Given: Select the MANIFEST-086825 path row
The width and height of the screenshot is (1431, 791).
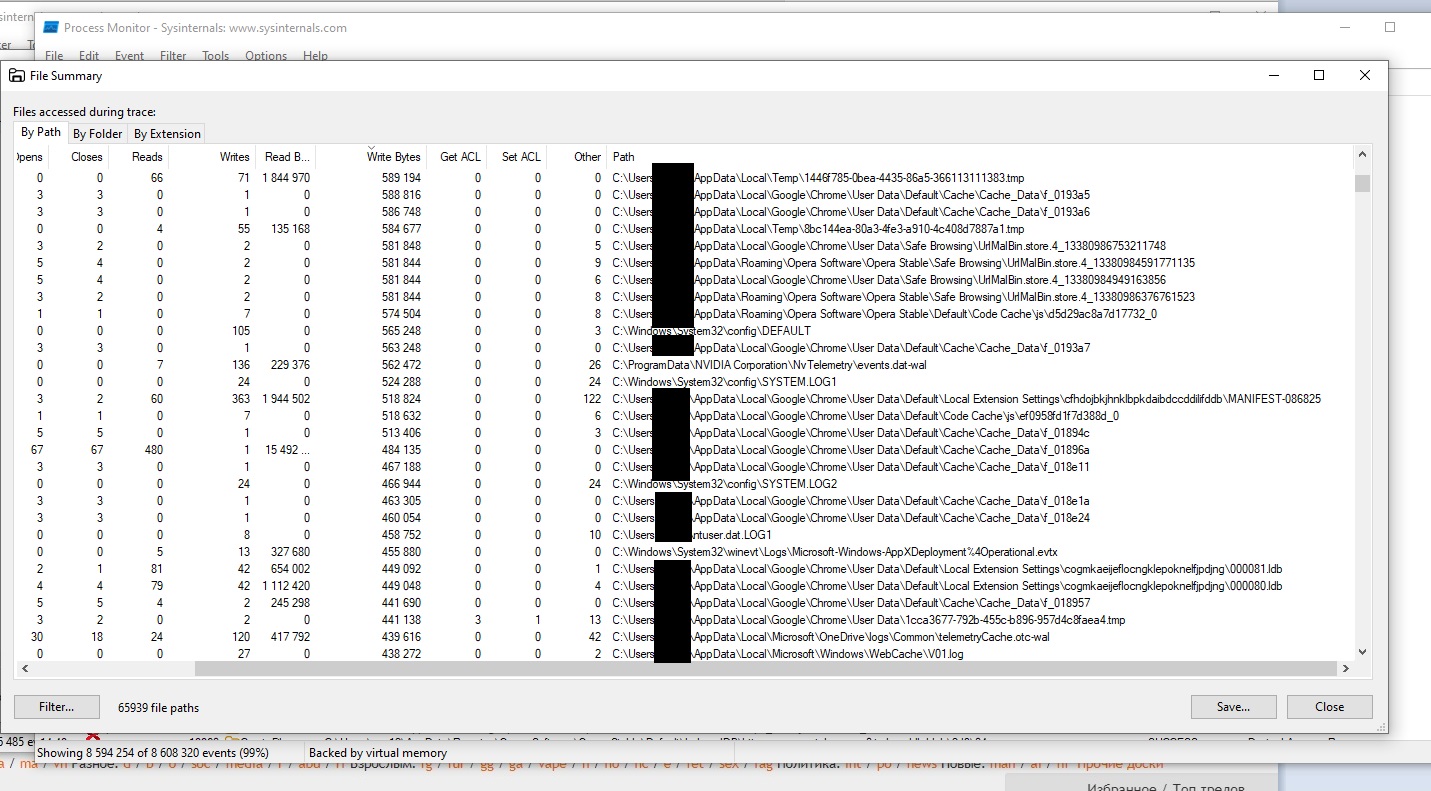Looking at the screenshot, I should coord(683,399).
